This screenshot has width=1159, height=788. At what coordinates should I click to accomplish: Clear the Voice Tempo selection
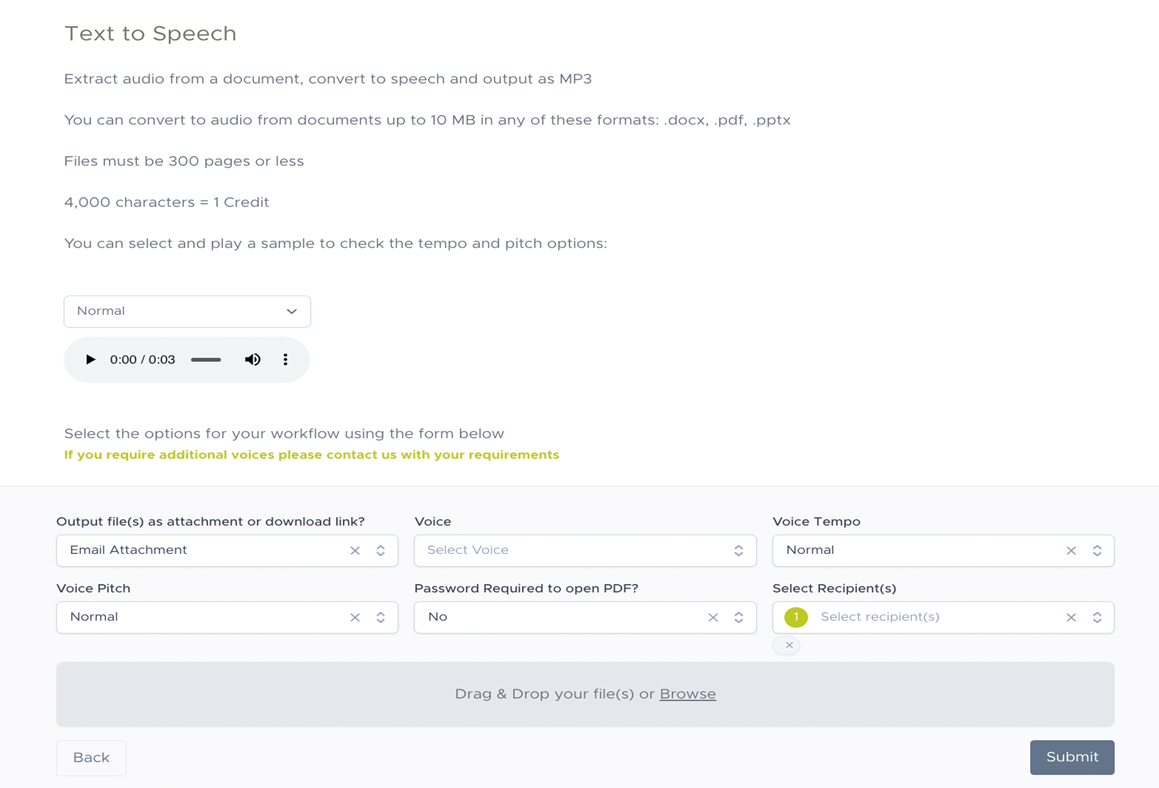pyautogui.click(x=1071, y=551)
